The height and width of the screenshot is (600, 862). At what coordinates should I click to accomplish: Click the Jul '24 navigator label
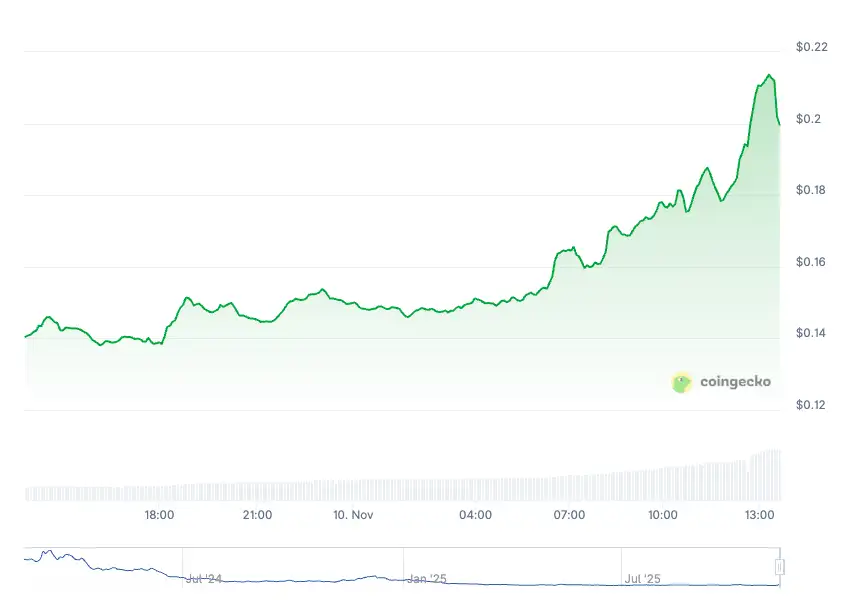pos(203,579)
